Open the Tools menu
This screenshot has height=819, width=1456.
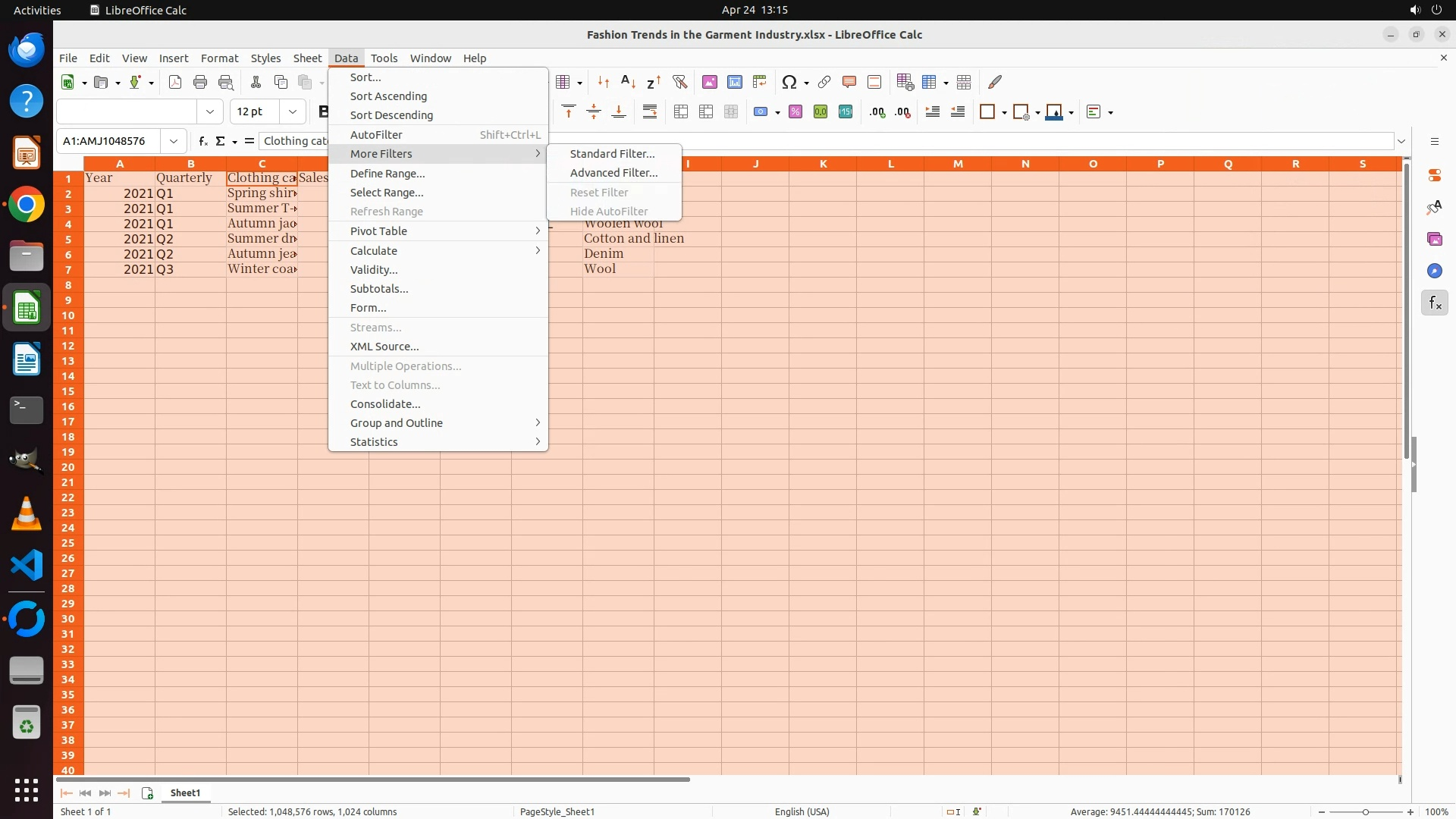click(x=384, y=58)
